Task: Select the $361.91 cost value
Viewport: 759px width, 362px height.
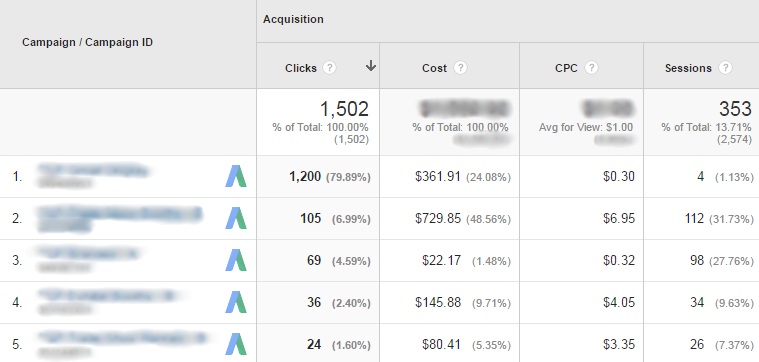Action: [438, 177]
